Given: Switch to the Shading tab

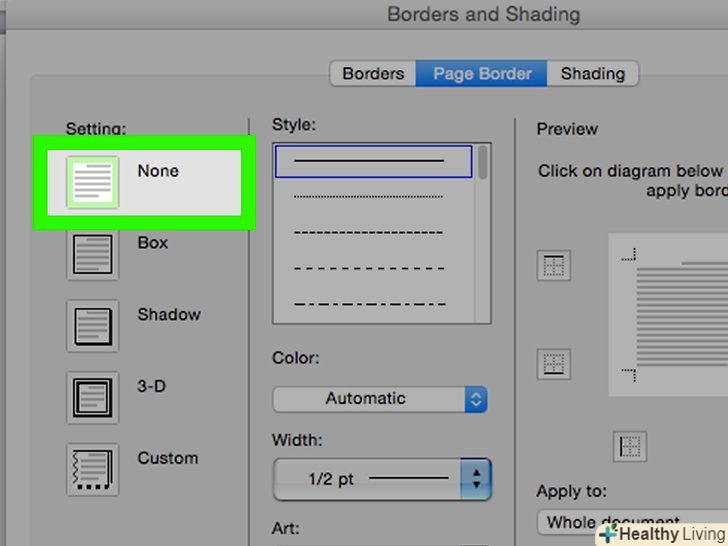Looking at the screenshot, I should coord(592,73).
